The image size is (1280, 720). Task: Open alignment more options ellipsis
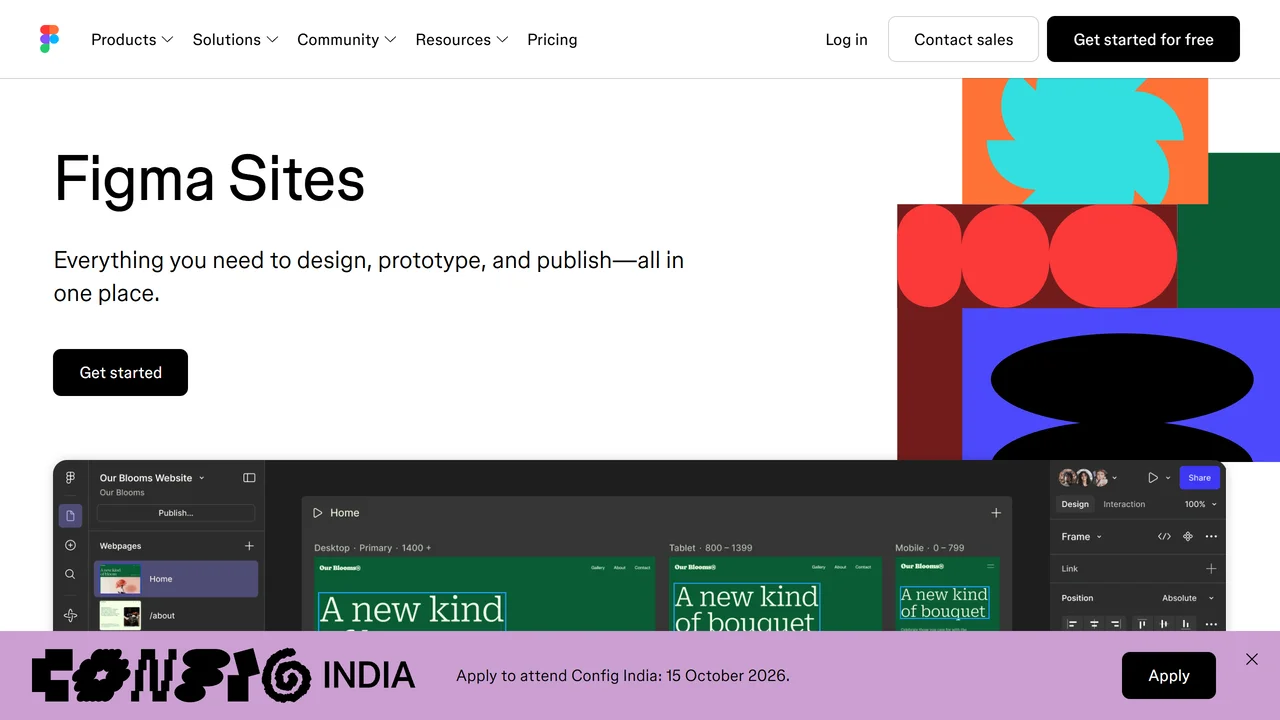pyautogui.click(x=1211, y=624)
